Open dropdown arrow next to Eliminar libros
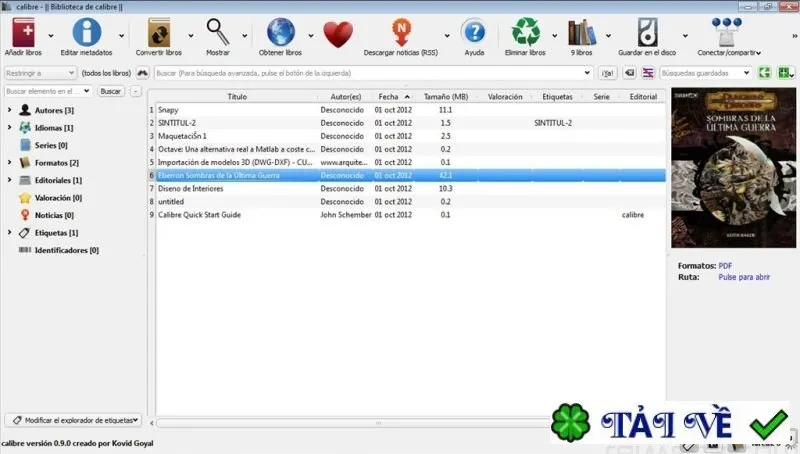Viewport: 800px width, 454px height. 555,36
